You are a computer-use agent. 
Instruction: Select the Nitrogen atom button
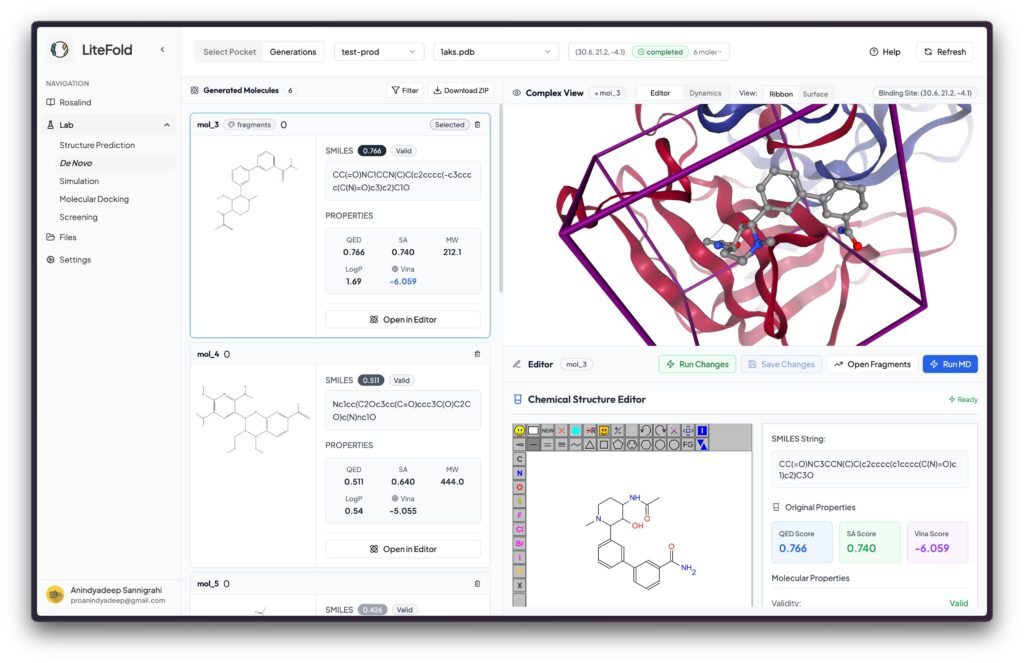[x=519, y=473]
